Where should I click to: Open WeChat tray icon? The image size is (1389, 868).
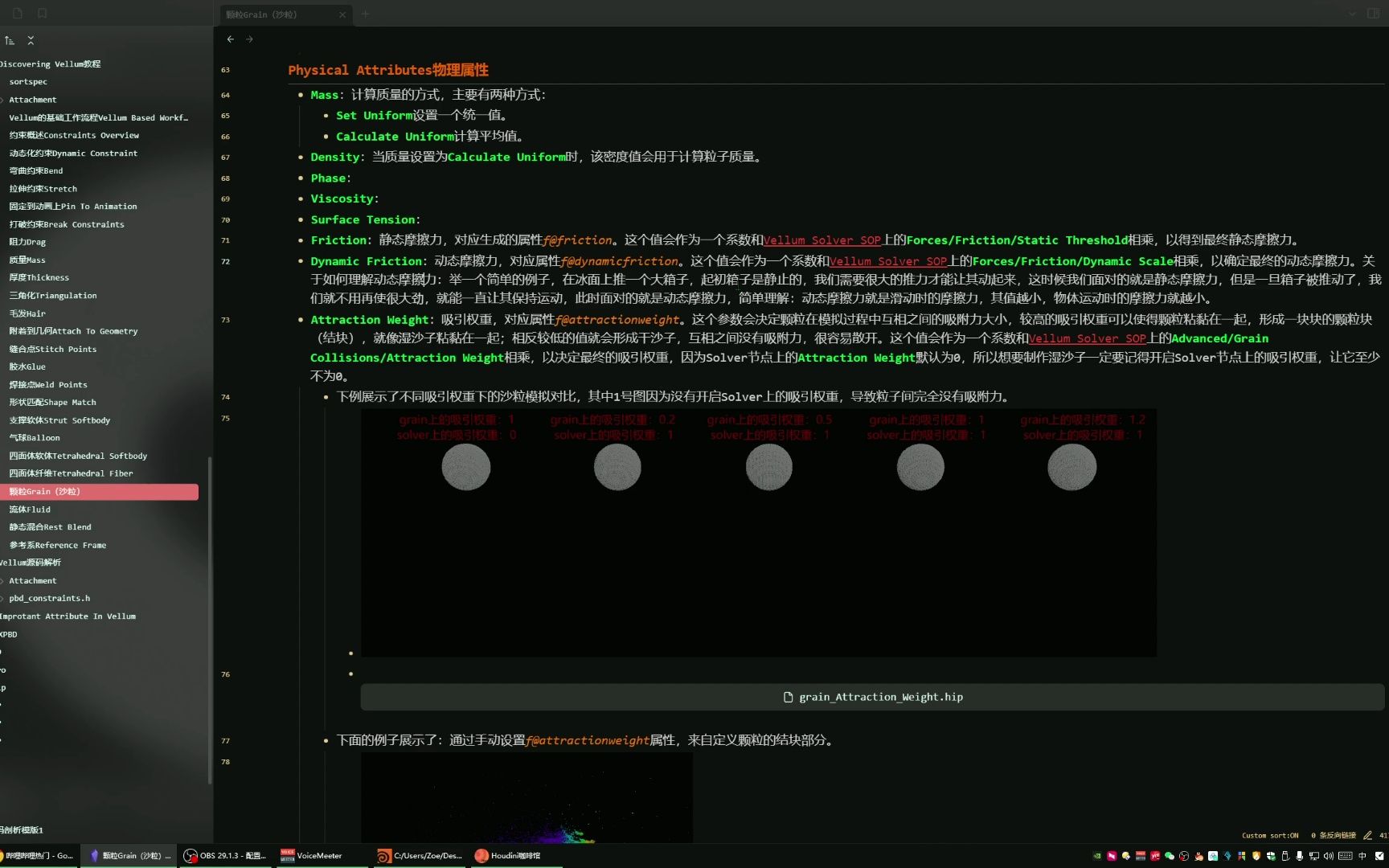[1170, 856]
